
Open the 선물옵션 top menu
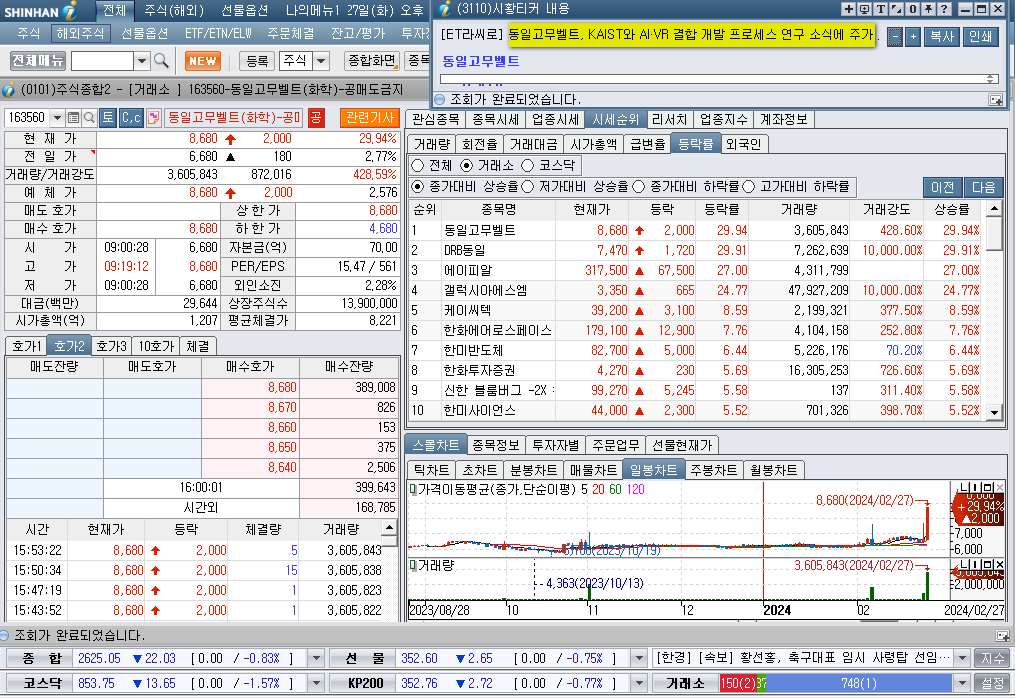(x=245, y=10)
